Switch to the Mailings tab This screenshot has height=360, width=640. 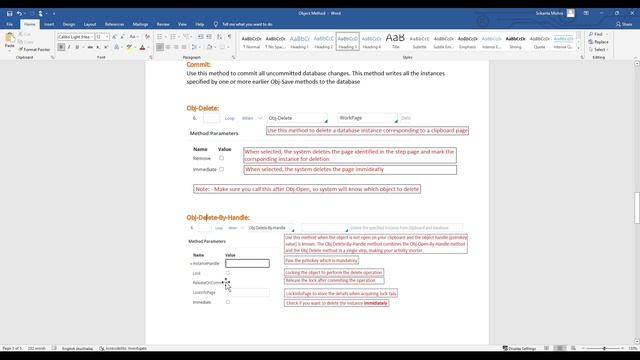tap(140, 24)
